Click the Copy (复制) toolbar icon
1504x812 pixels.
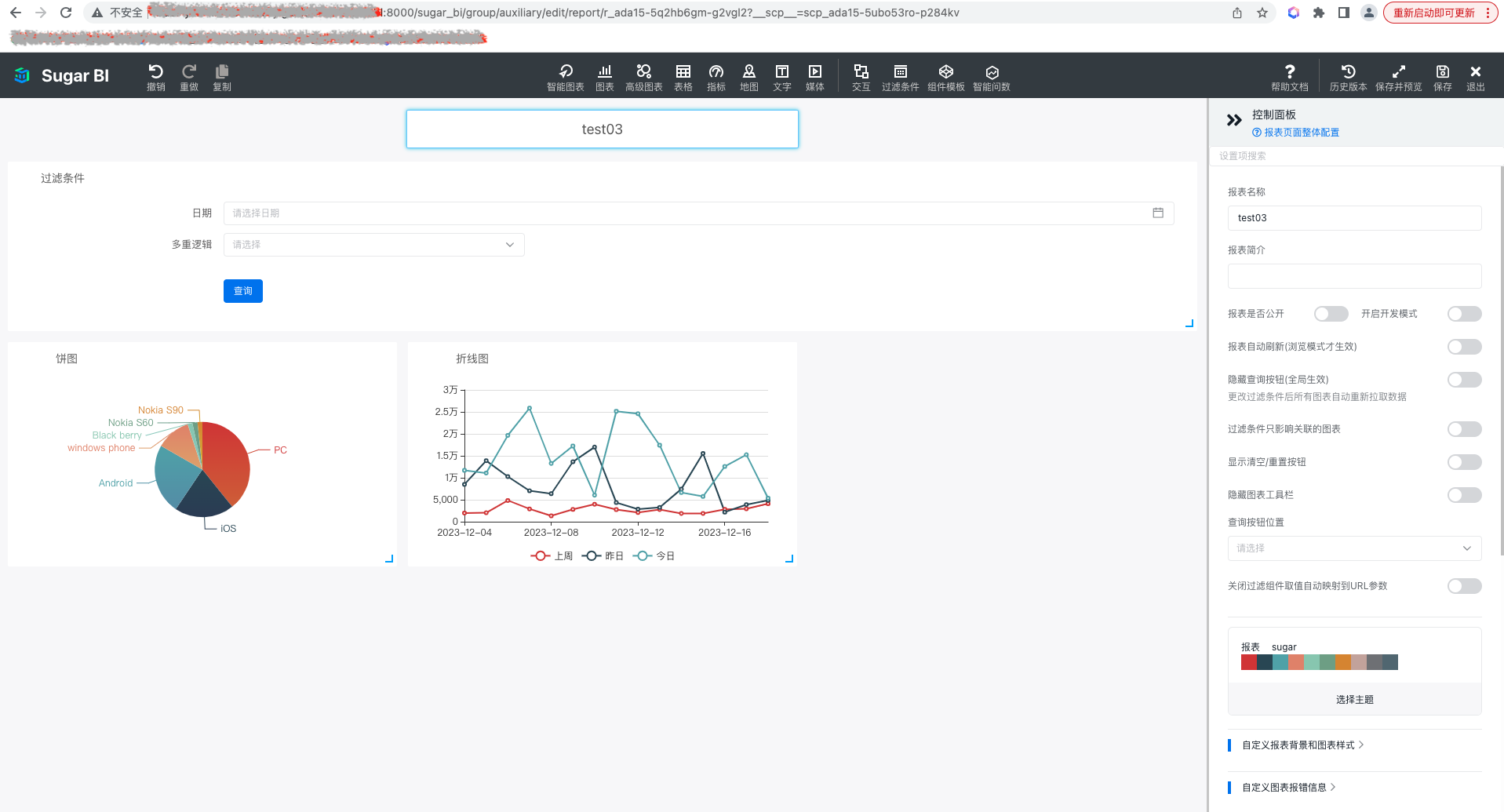click(222, 77)
